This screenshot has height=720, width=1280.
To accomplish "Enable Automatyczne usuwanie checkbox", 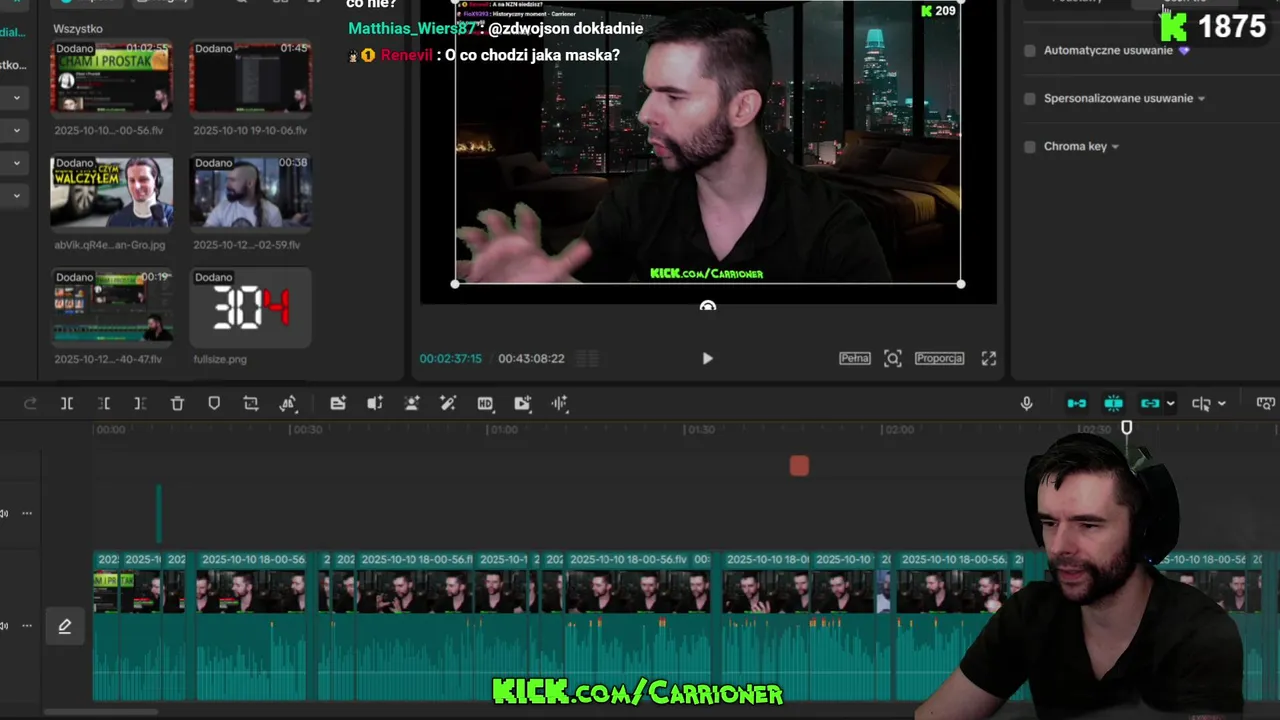I will pos(1030,50).
